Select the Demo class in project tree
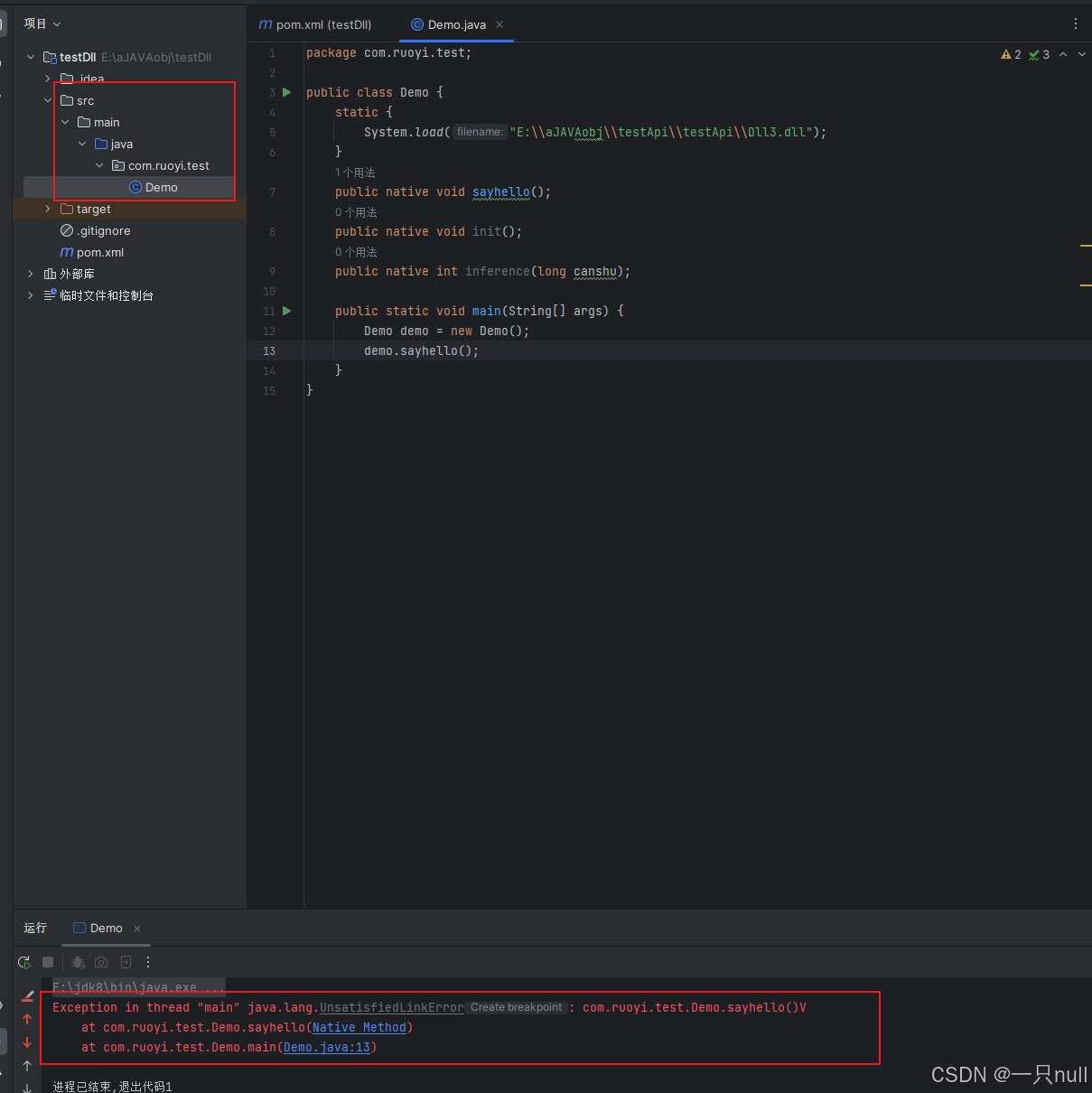The height and width of the screenshot is (1093, 1092). 162,187
